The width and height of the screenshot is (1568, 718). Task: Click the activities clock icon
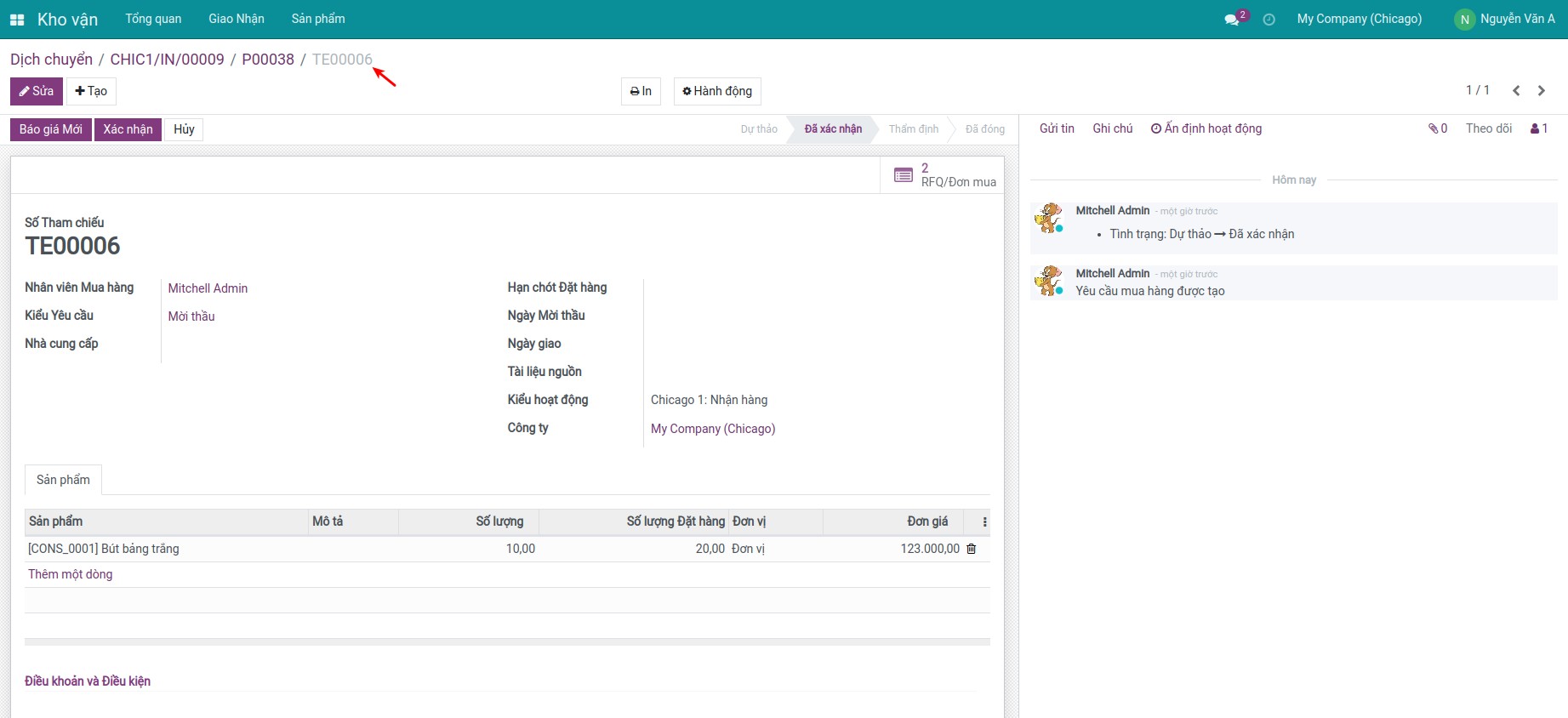[x=1269, y=20]
